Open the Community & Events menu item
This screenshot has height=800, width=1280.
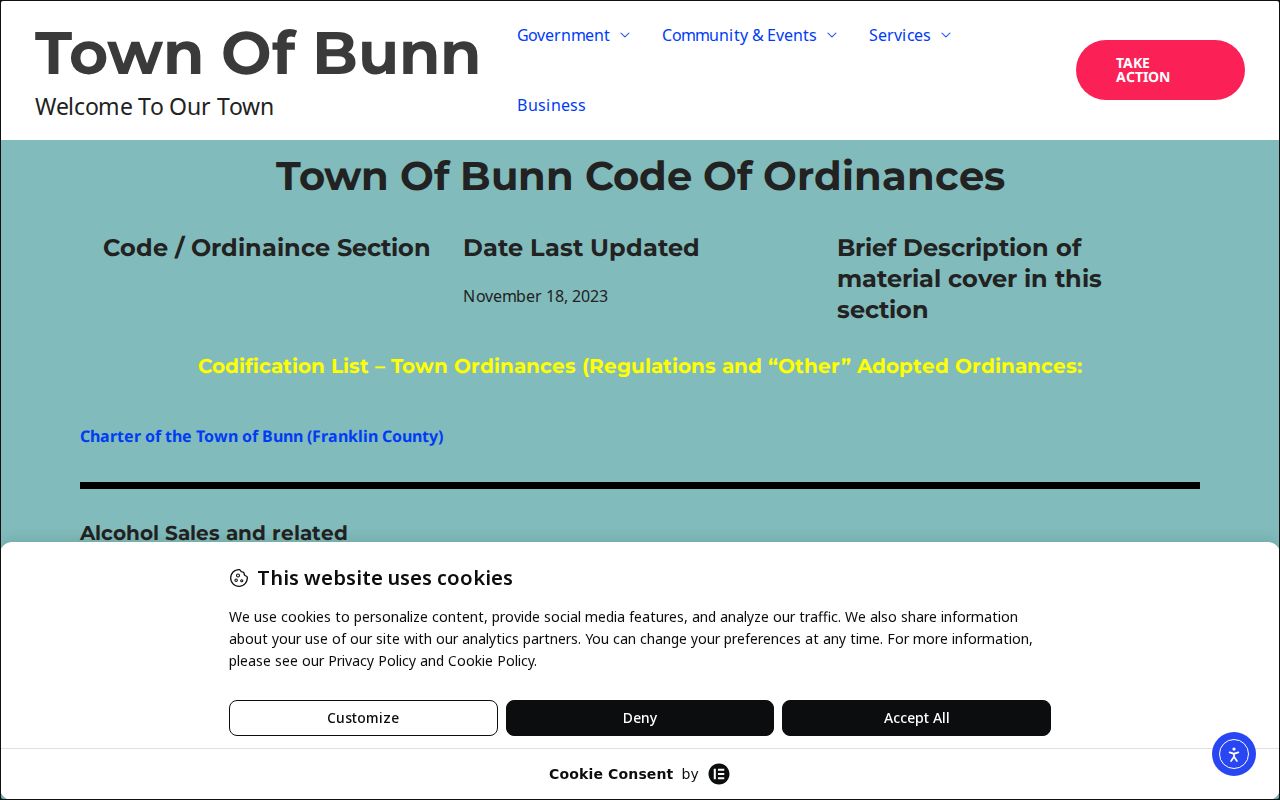click(x=739, y=35)
